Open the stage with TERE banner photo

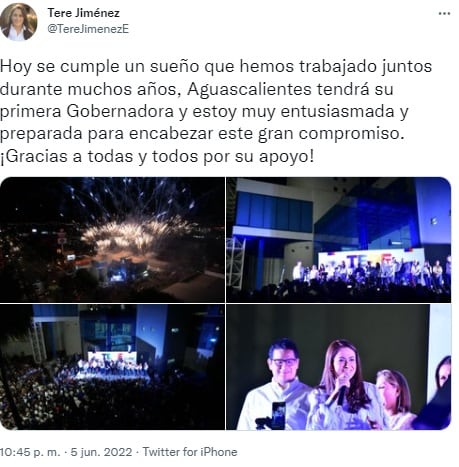click(x=339, y=240)
